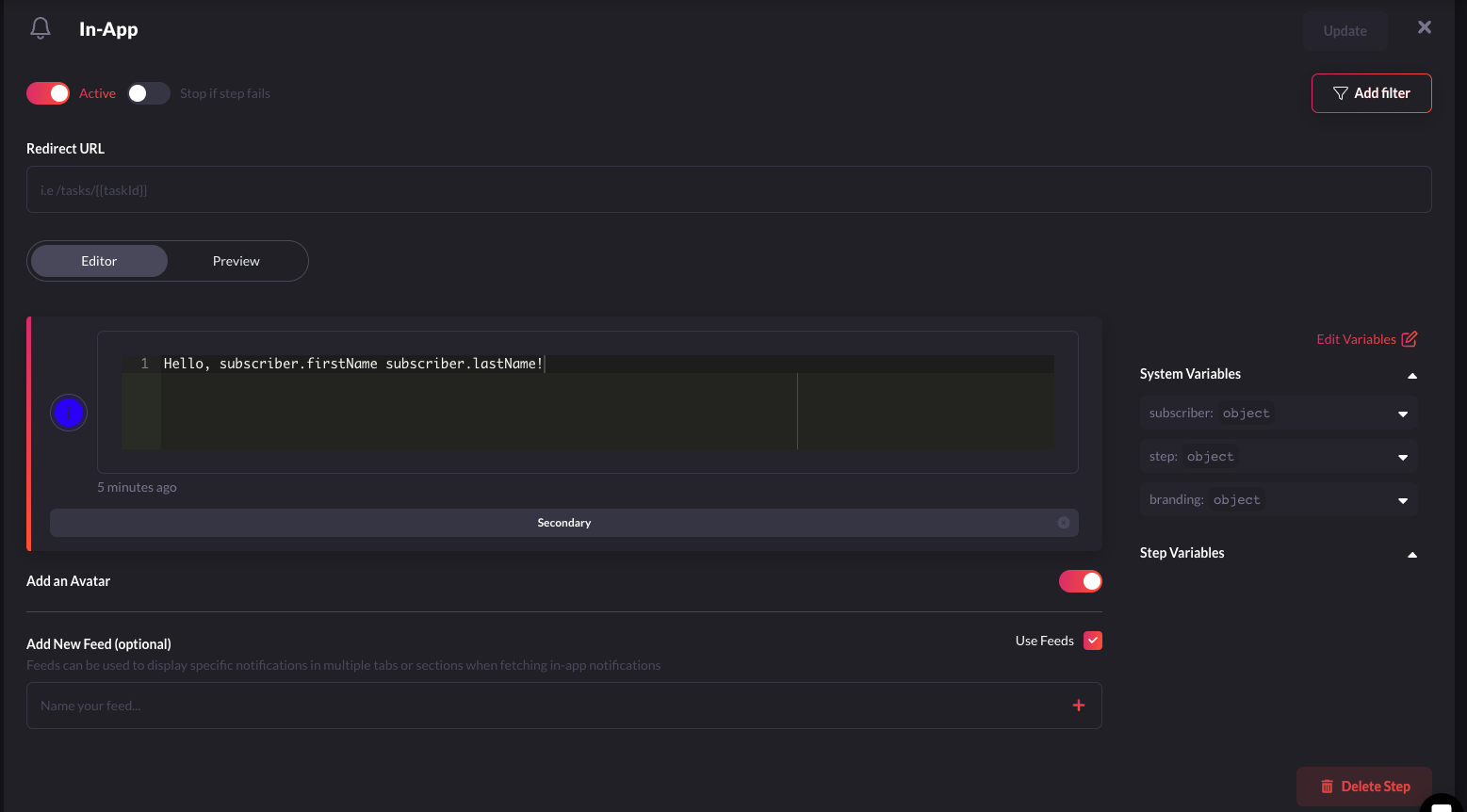Collapse the System Variables section

tap(1412, 375)
